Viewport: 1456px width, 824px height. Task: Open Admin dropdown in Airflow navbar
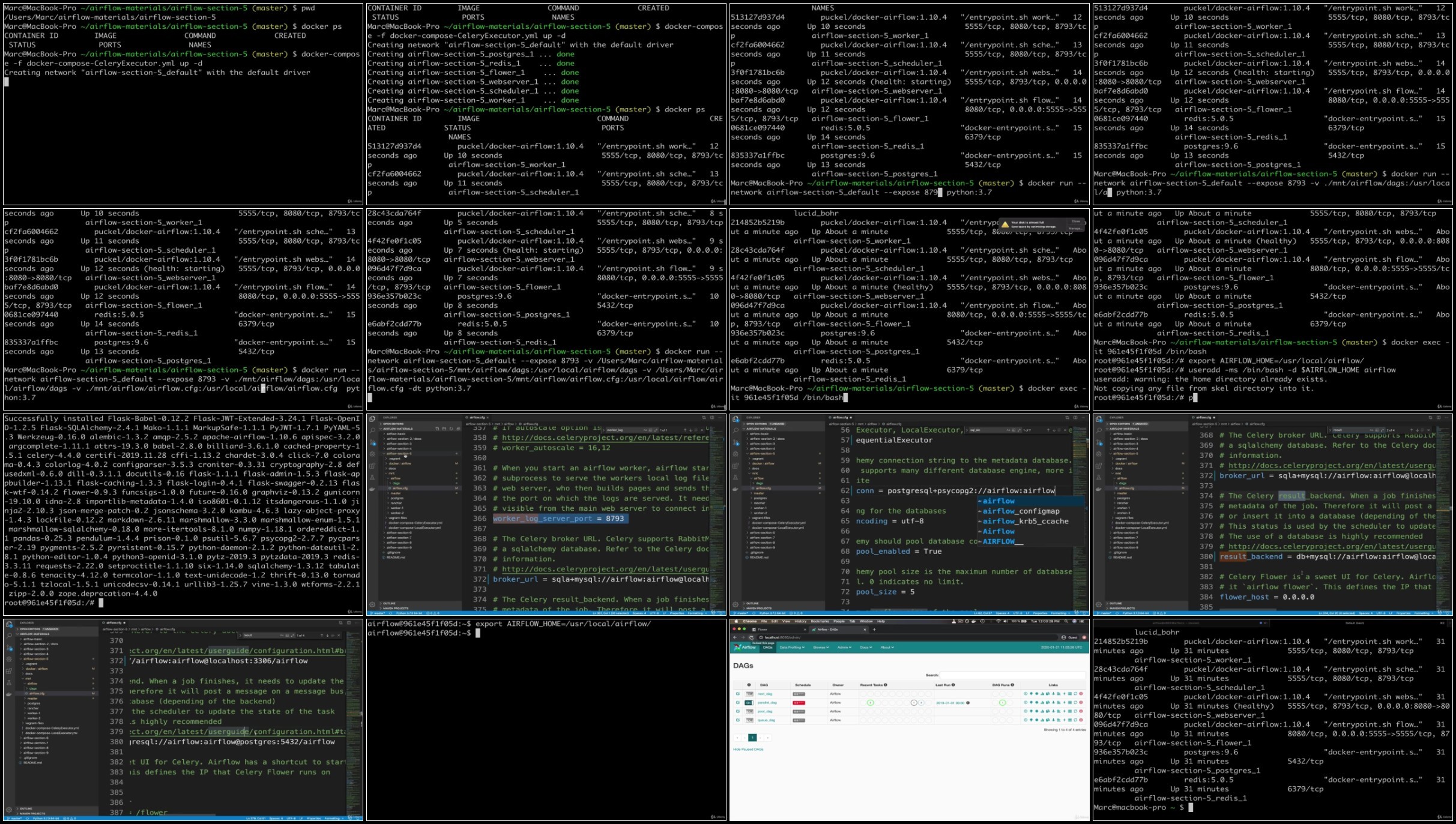[x=844, y=648]
